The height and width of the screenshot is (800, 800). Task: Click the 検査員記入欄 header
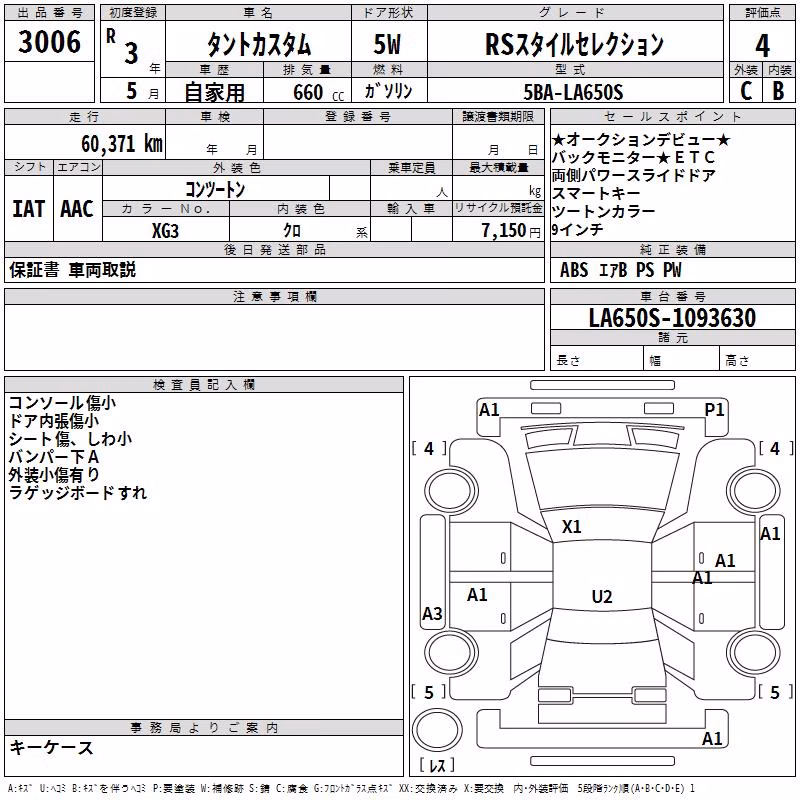[204, 385]
